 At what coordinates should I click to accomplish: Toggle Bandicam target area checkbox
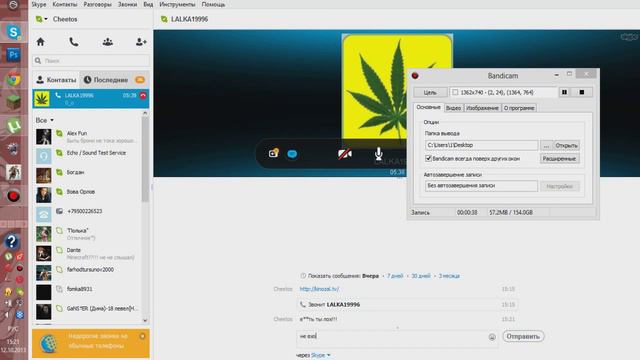455,92
